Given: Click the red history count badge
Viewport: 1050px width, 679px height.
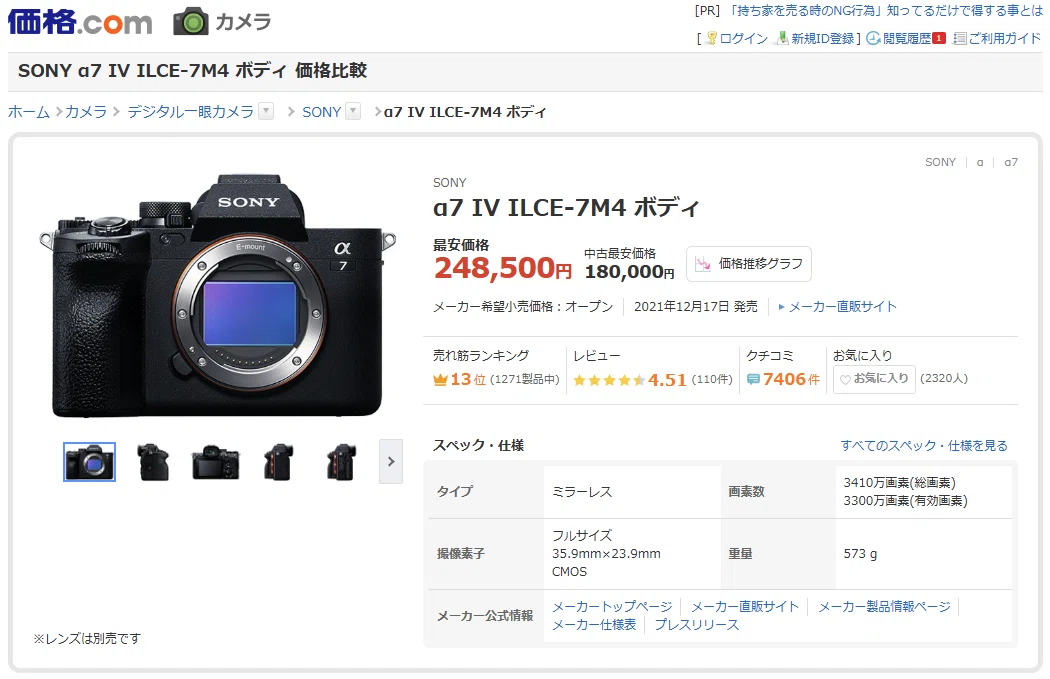Looking at the screenshot, I should click(939, 38).
